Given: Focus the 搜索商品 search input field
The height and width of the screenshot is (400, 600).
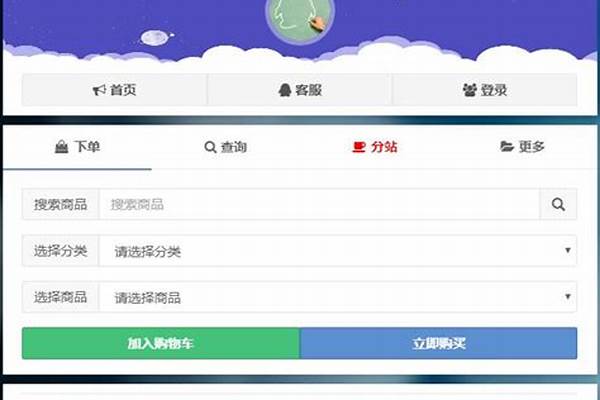Looking at the screenshot, I should 319,204.
